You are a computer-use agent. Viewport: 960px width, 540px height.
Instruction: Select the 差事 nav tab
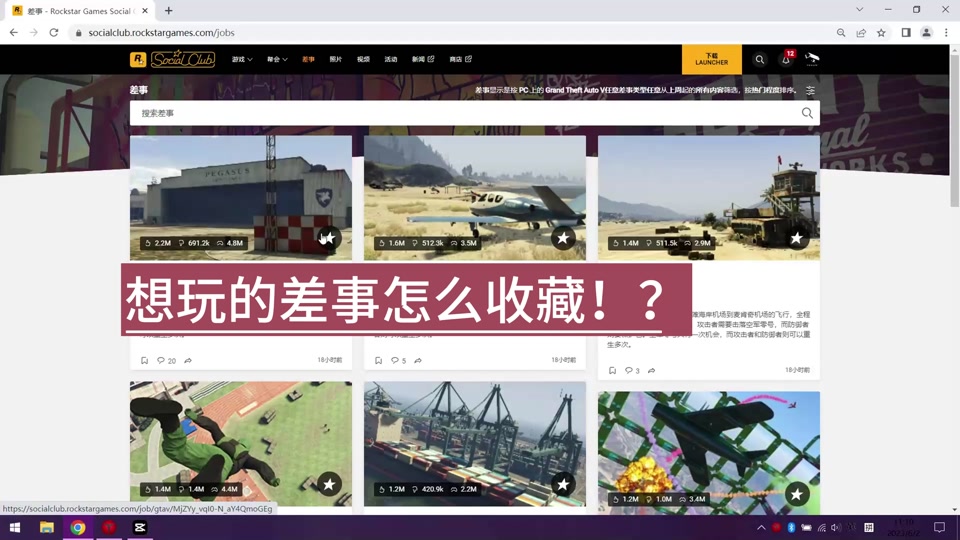point(308,59)
